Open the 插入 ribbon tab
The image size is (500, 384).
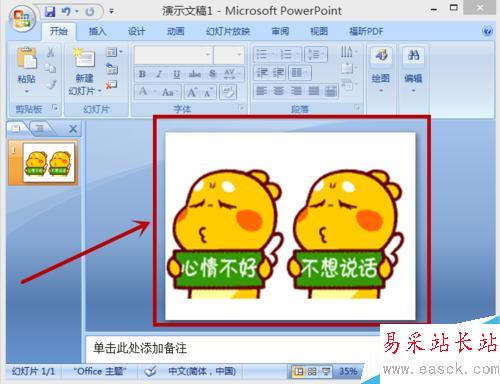click(97, 31)
